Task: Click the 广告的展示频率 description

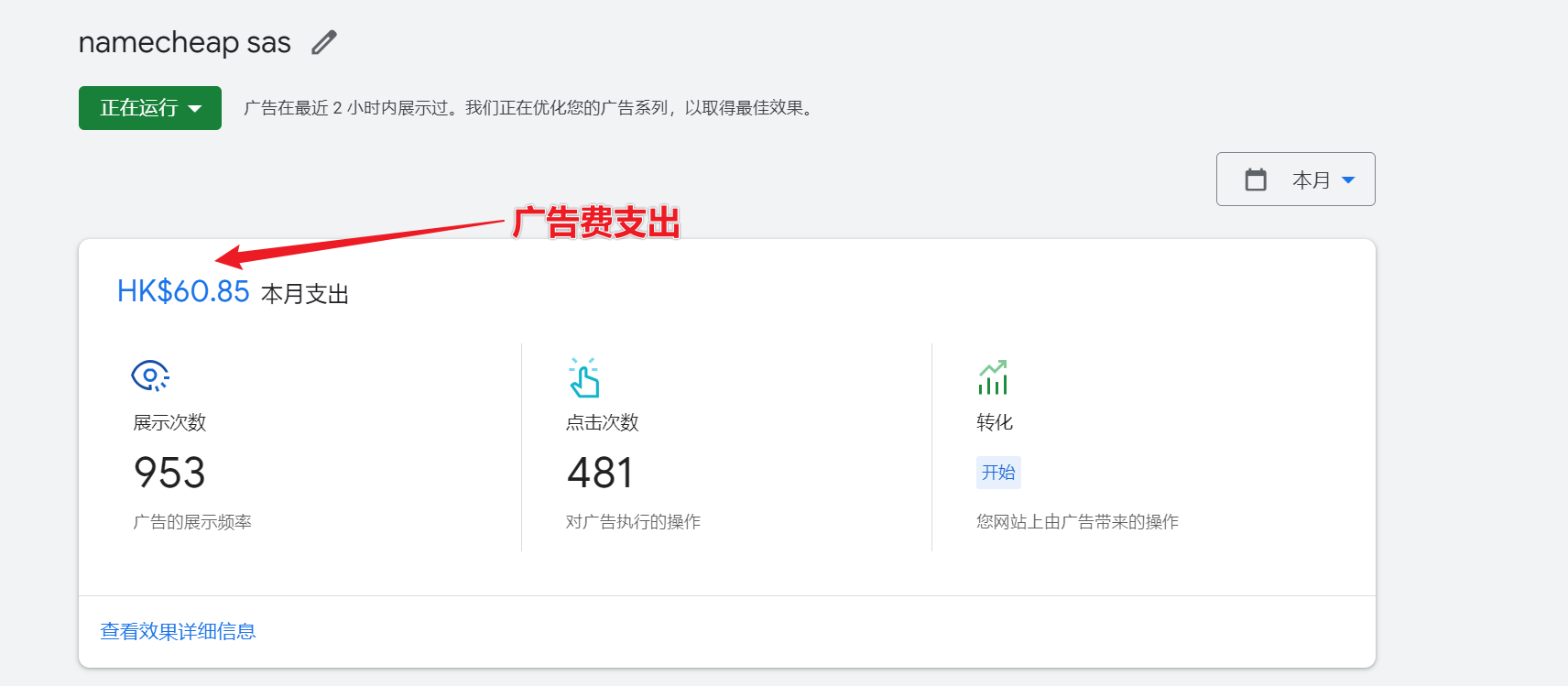Action: coord(192,522)
